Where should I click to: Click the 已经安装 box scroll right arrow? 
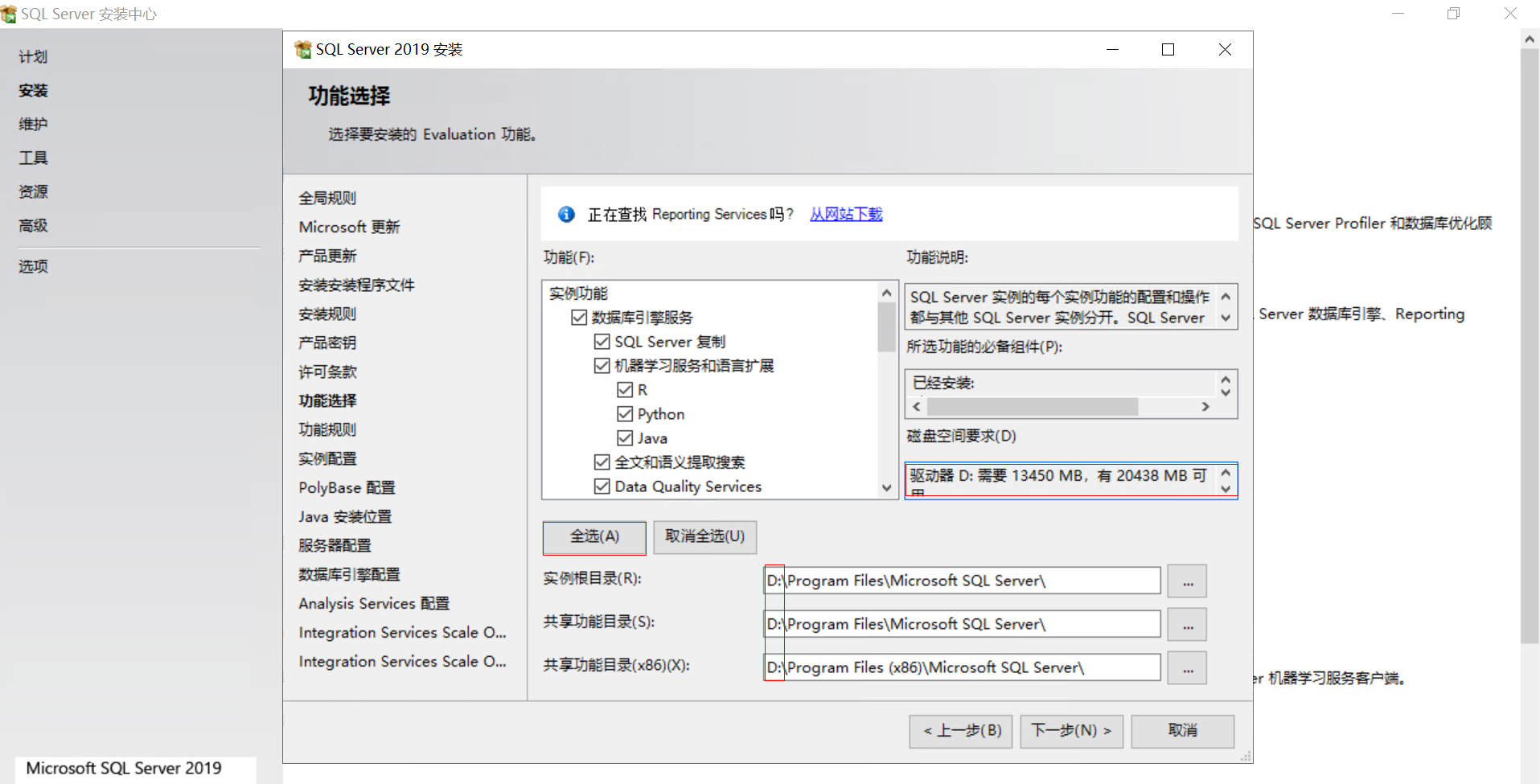(1205, 407)
